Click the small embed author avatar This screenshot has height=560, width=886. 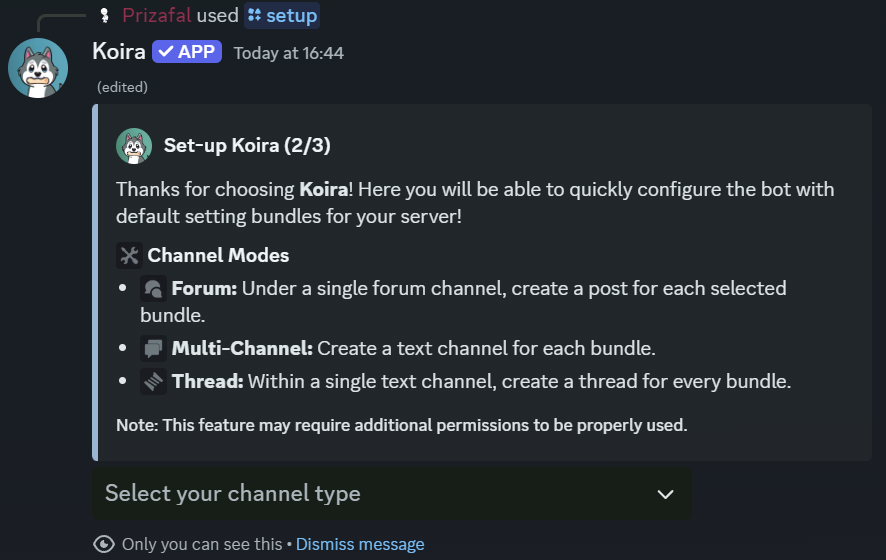(134, 146)
